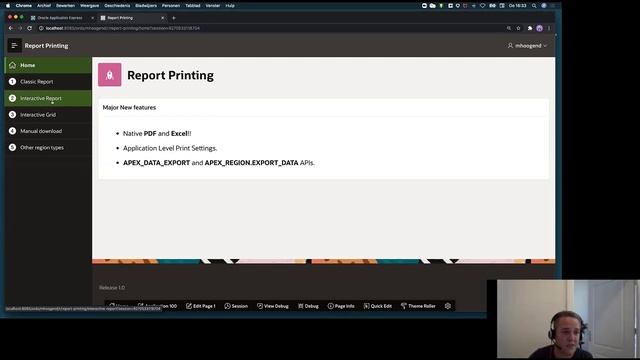This screenshot has height=360, width=640.
Task: Click Application Level Print Settings text
Action: [x=170, y=148]
